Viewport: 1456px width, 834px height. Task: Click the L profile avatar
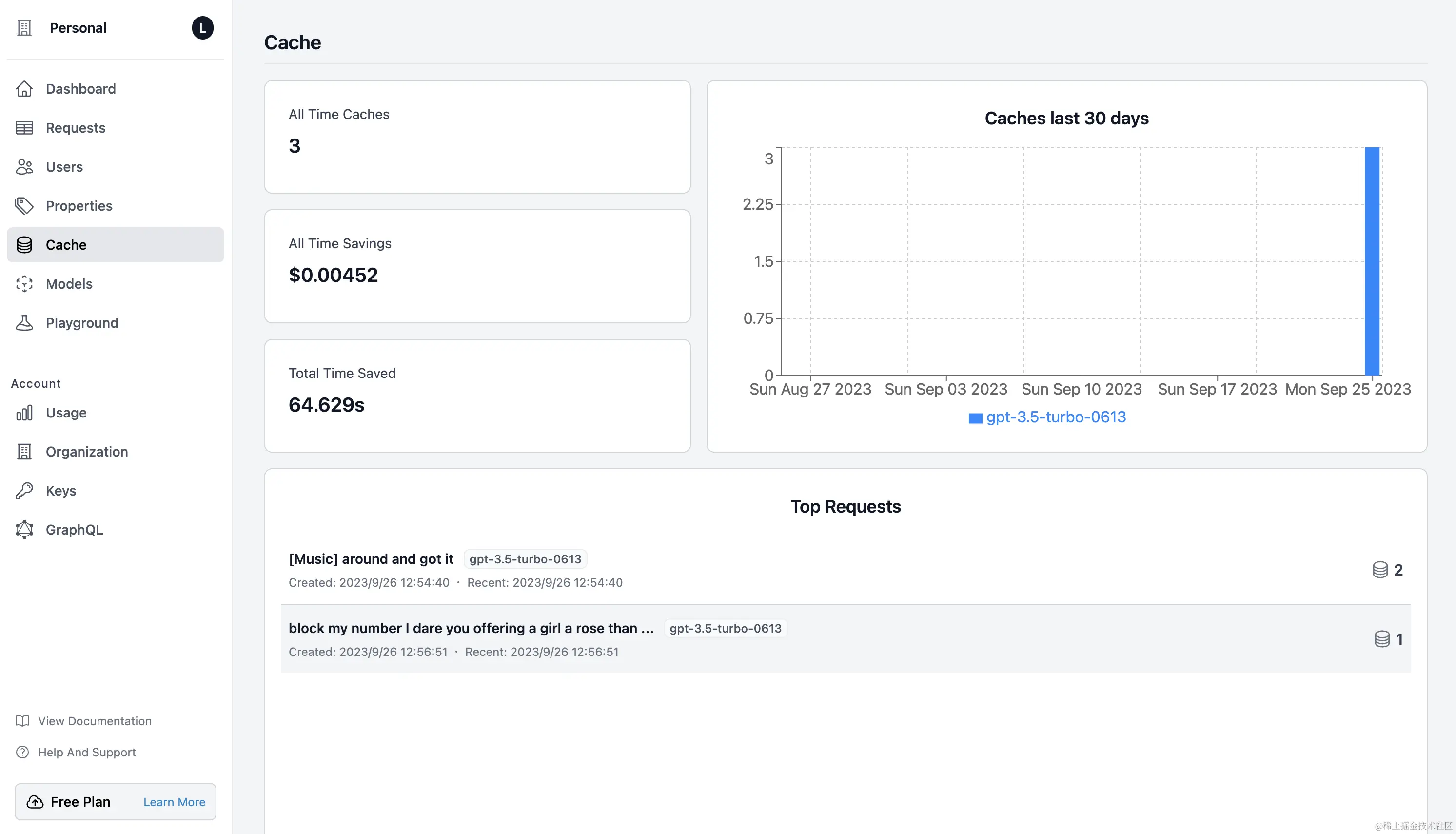point(202,28)
